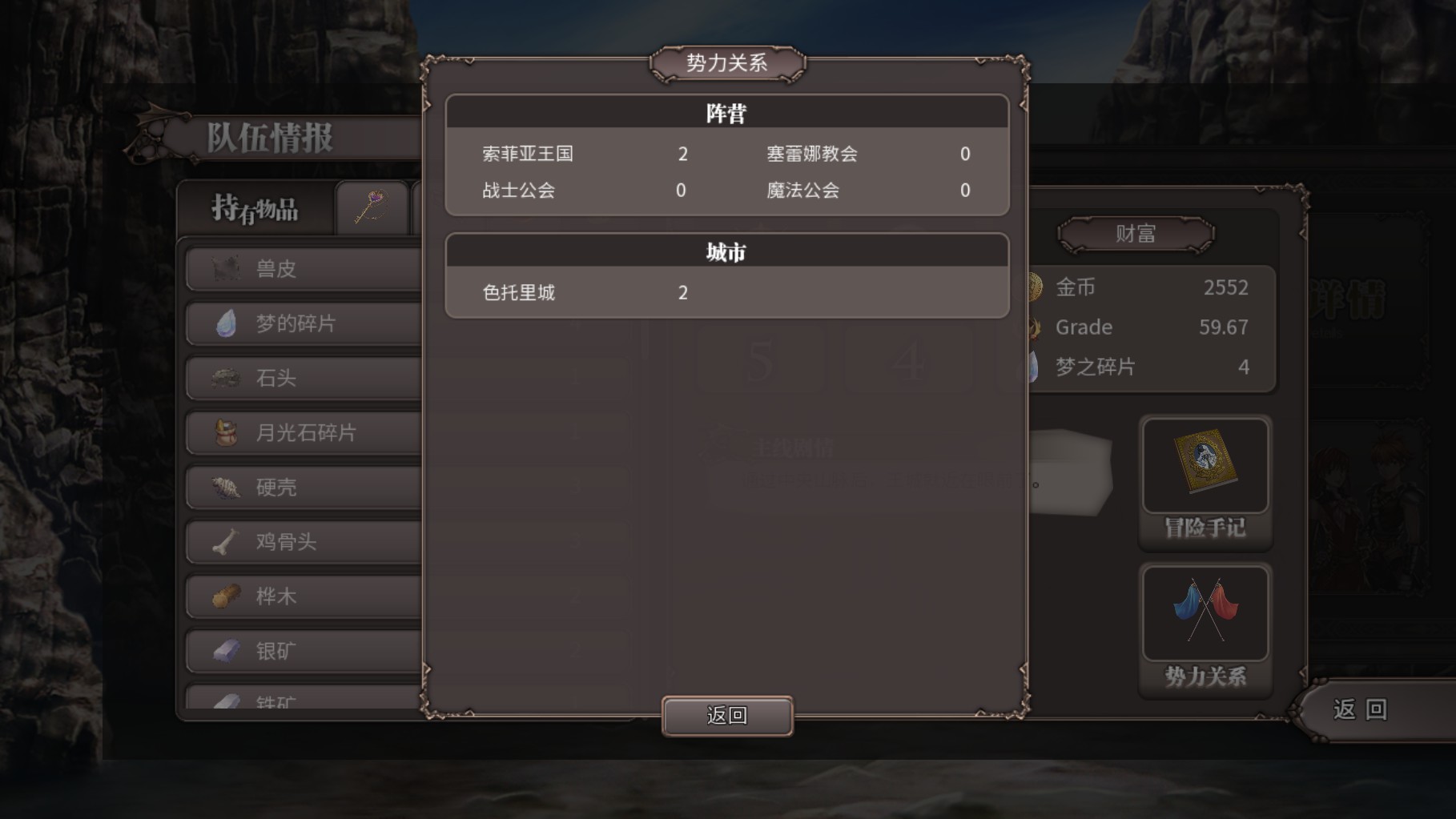Image resolution: width=1456 pixels, height=819 pixels.
Task: Click the crossed flags 势力关系 icon
Action: (1205, 612)
